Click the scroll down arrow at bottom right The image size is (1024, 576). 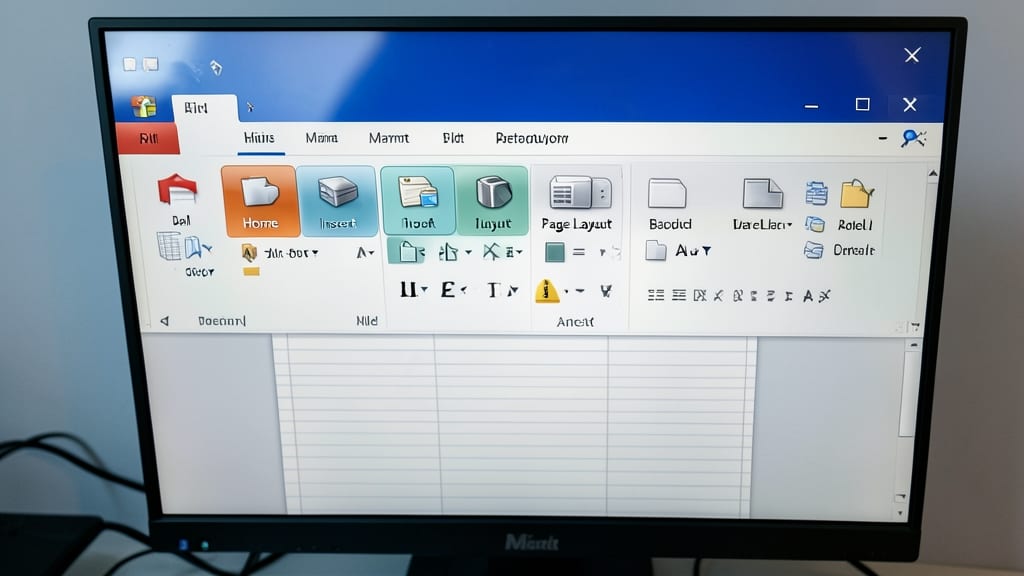[x=901, y=514]
